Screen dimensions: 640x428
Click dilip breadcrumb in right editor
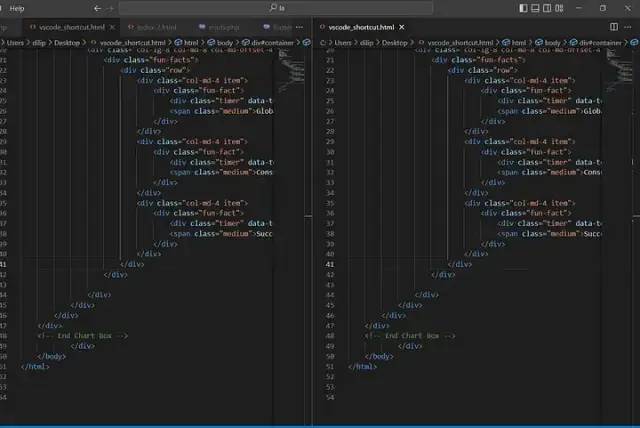click(x=367, y=43)
